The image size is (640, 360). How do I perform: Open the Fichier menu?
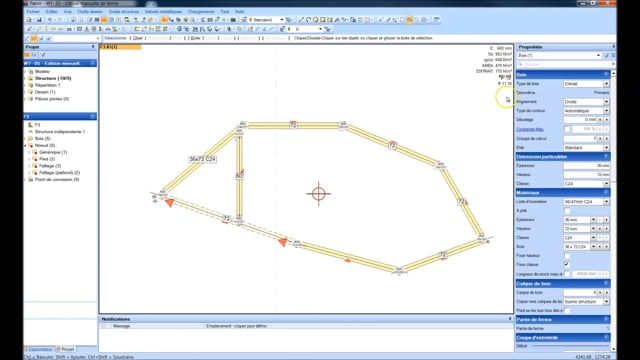click(33, 11)
